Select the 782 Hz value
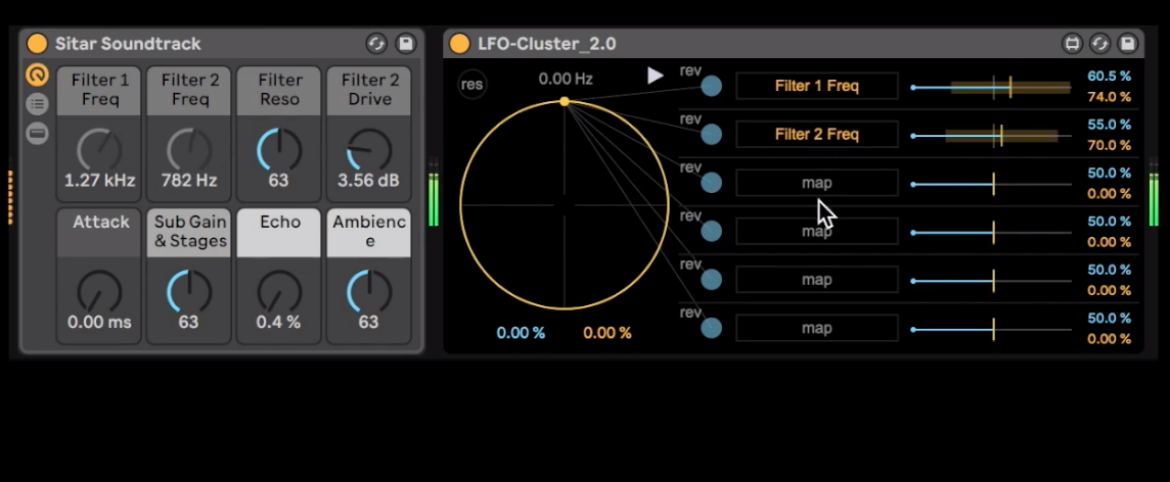This screenshot has height=482, width=1170. click(190, 181)
